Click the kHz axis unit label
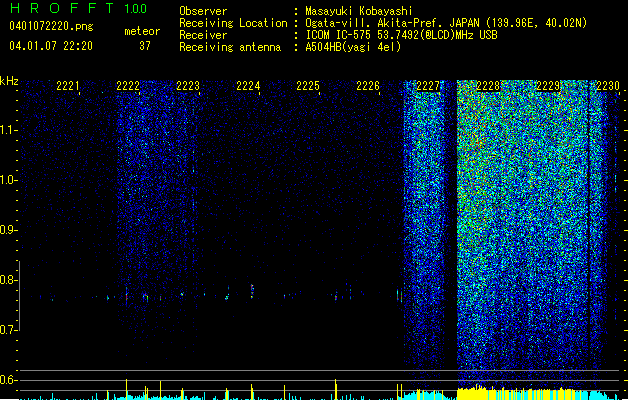The height and width of the screenshot is (400, 629). pos(9,81)
